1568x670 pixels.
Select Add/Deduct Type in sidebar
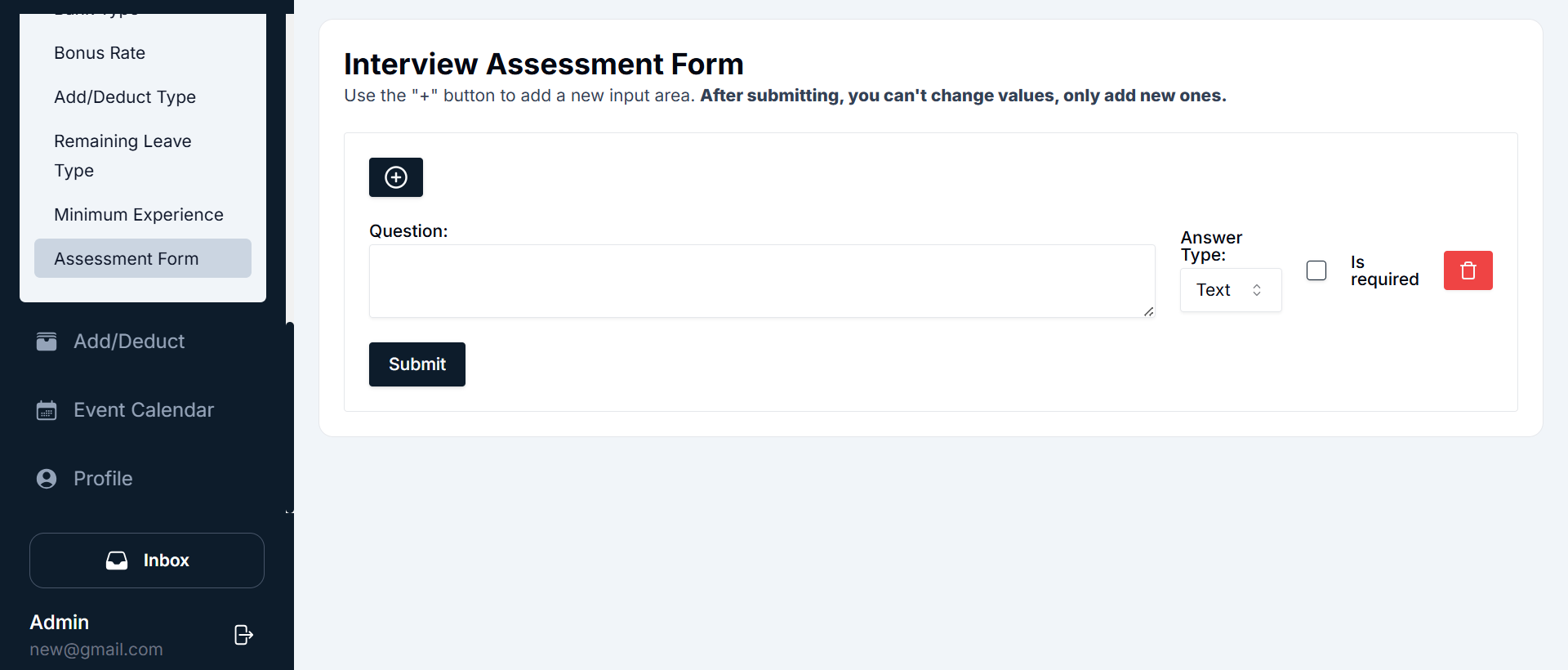(125, 97)
